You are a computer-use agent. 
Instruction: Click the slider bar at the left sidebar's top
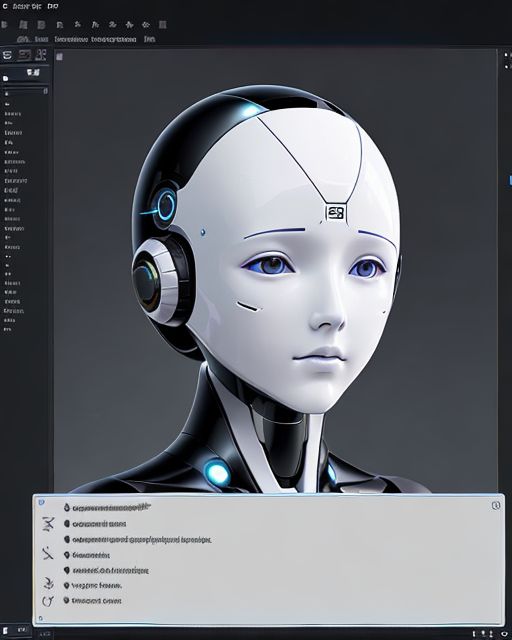[25, 91]
